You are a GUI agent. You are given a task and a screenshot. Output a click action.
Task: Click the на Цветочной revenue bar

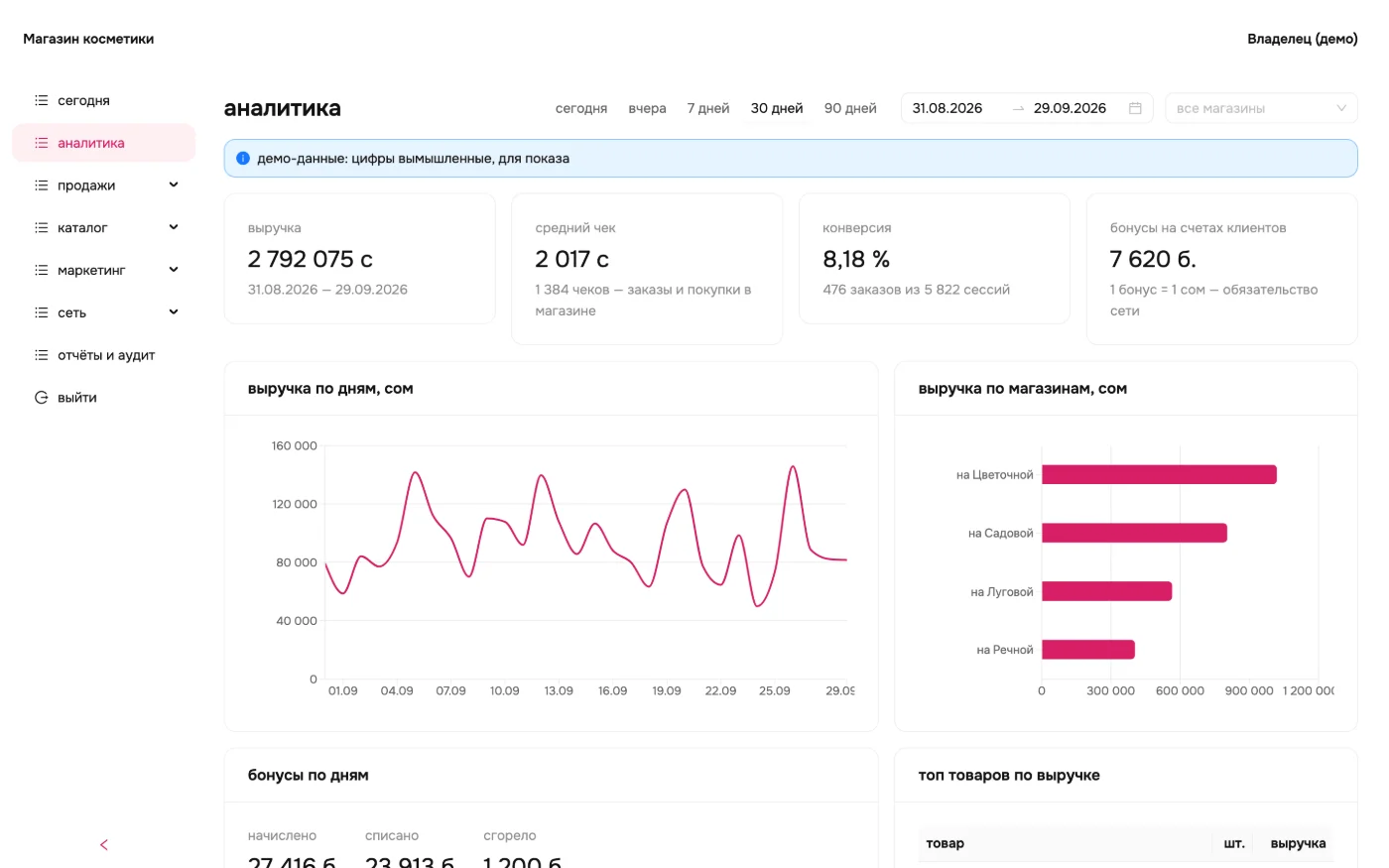coord(1159,475)
